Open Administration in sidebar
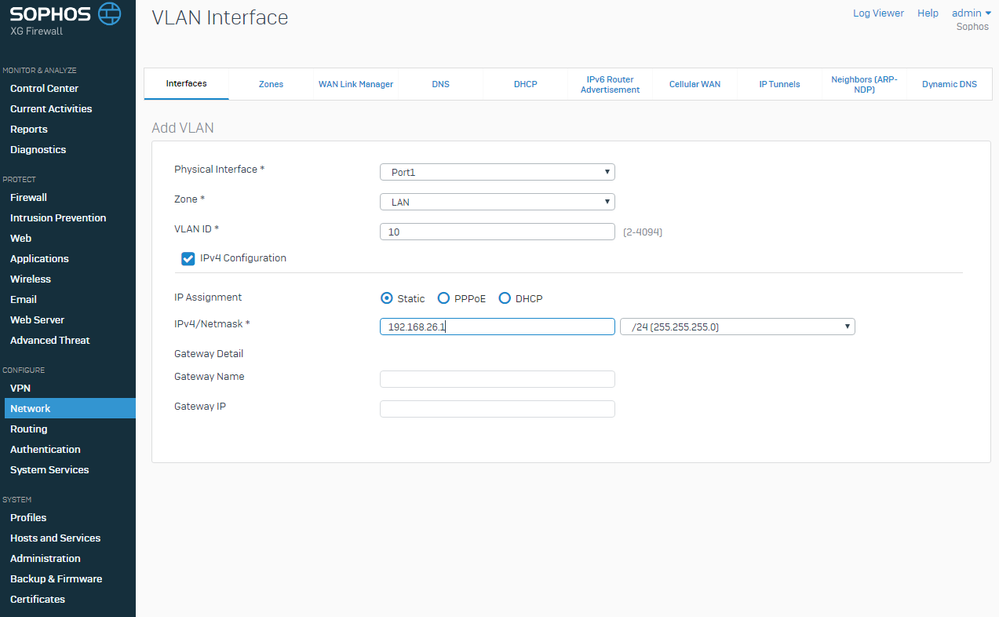The width and height of the screenshot is (999, 617). [45, 558]
